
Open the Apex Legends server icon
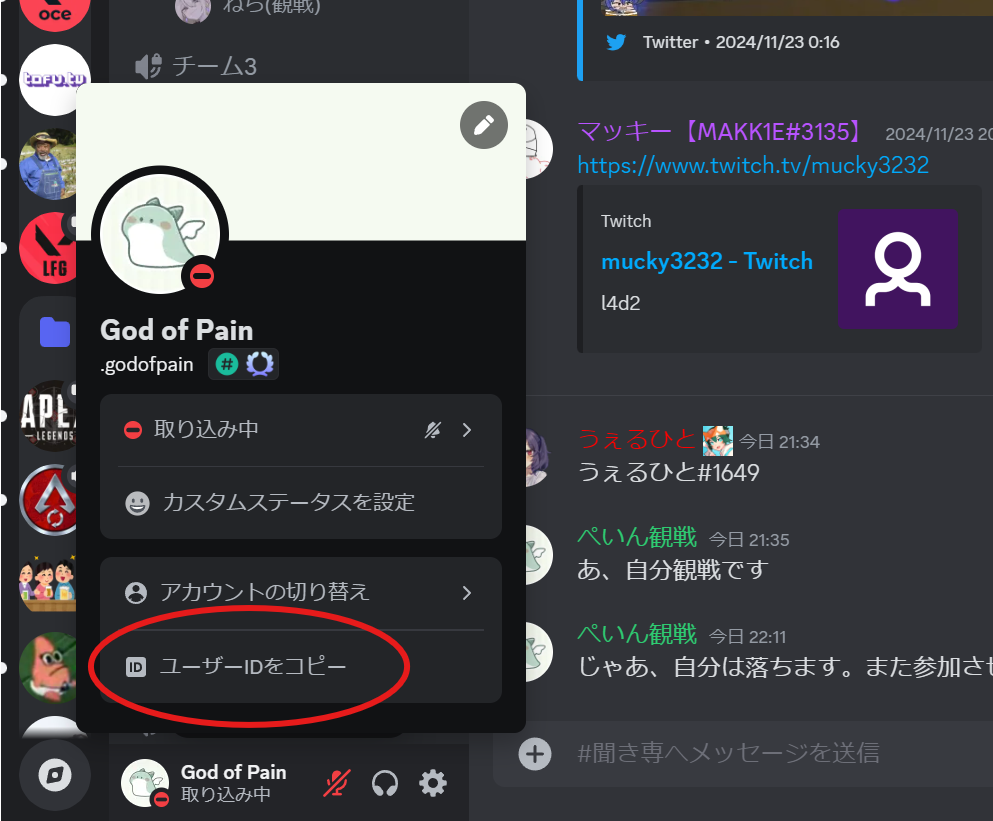click(x=48, y=416)
